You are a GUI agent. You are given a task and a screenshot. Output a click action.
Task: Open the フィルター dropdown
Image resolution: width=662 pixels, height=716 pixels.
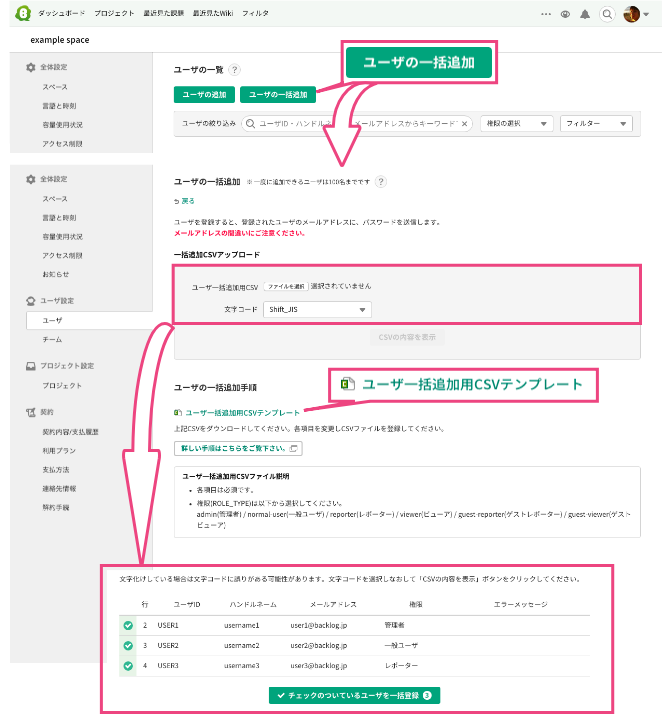[596, 124]
